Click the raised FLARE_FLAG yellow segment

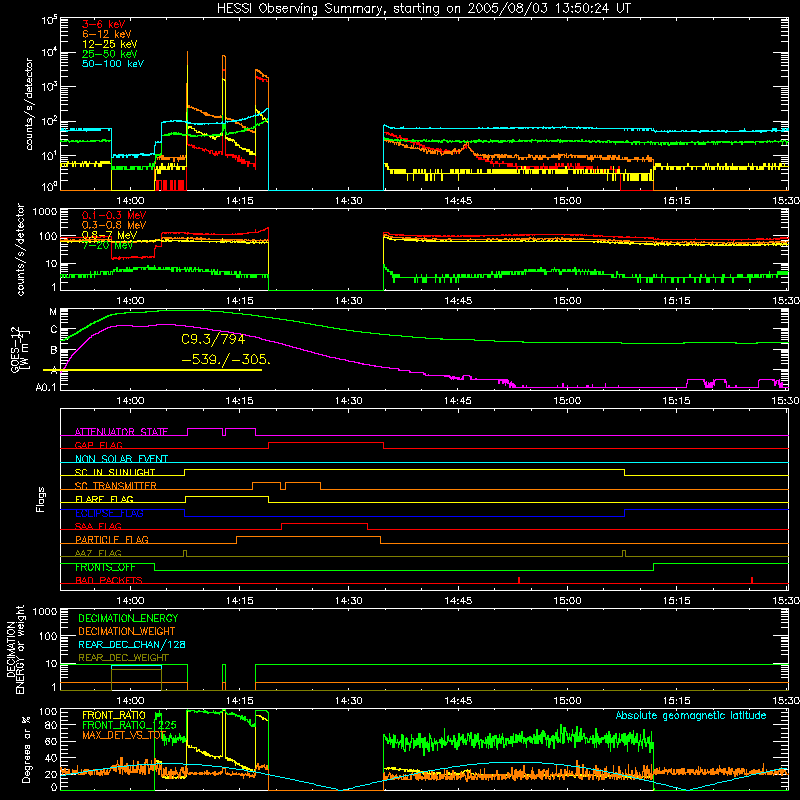[227, 496]
